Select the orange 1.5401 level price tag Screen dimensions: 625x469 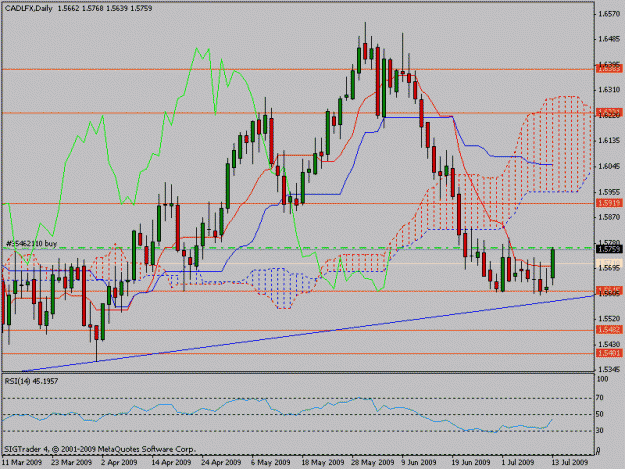click(609, 353)
